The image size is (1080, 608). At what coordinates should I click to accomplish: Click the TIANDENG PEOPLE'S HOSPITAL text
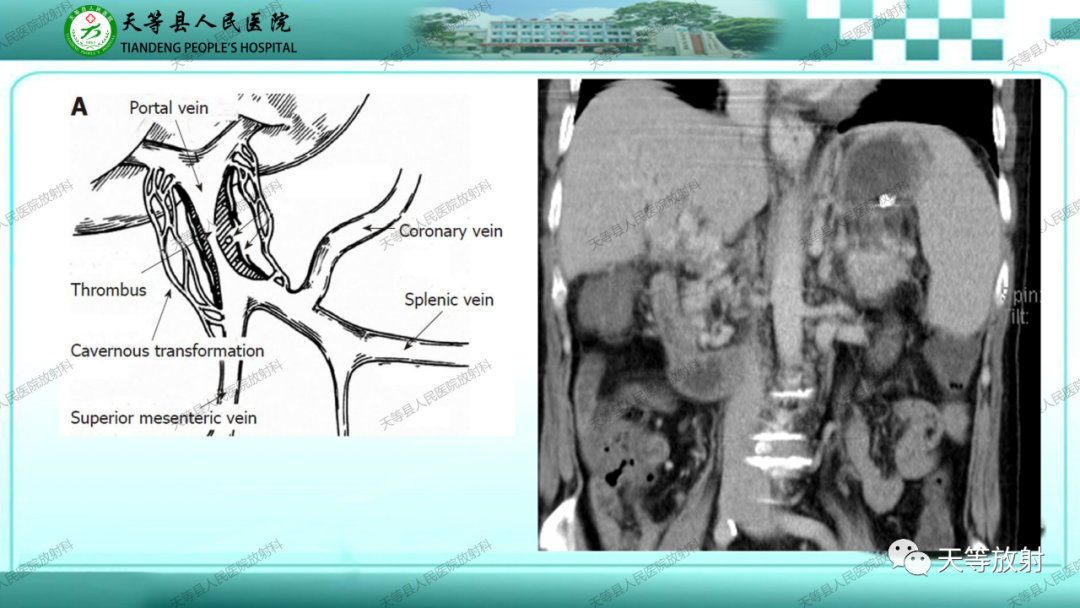coord(208,48)
